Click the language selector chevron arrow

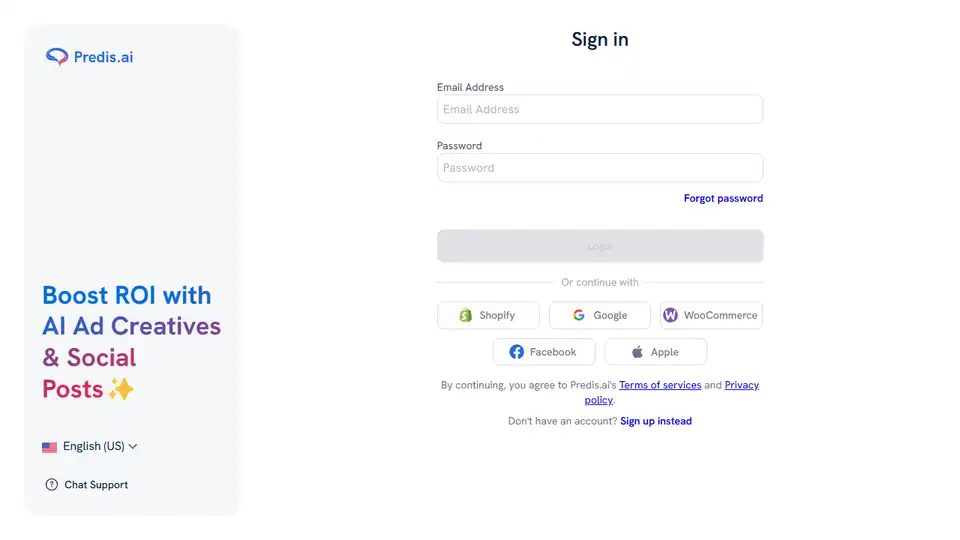(x=133, y=447)
